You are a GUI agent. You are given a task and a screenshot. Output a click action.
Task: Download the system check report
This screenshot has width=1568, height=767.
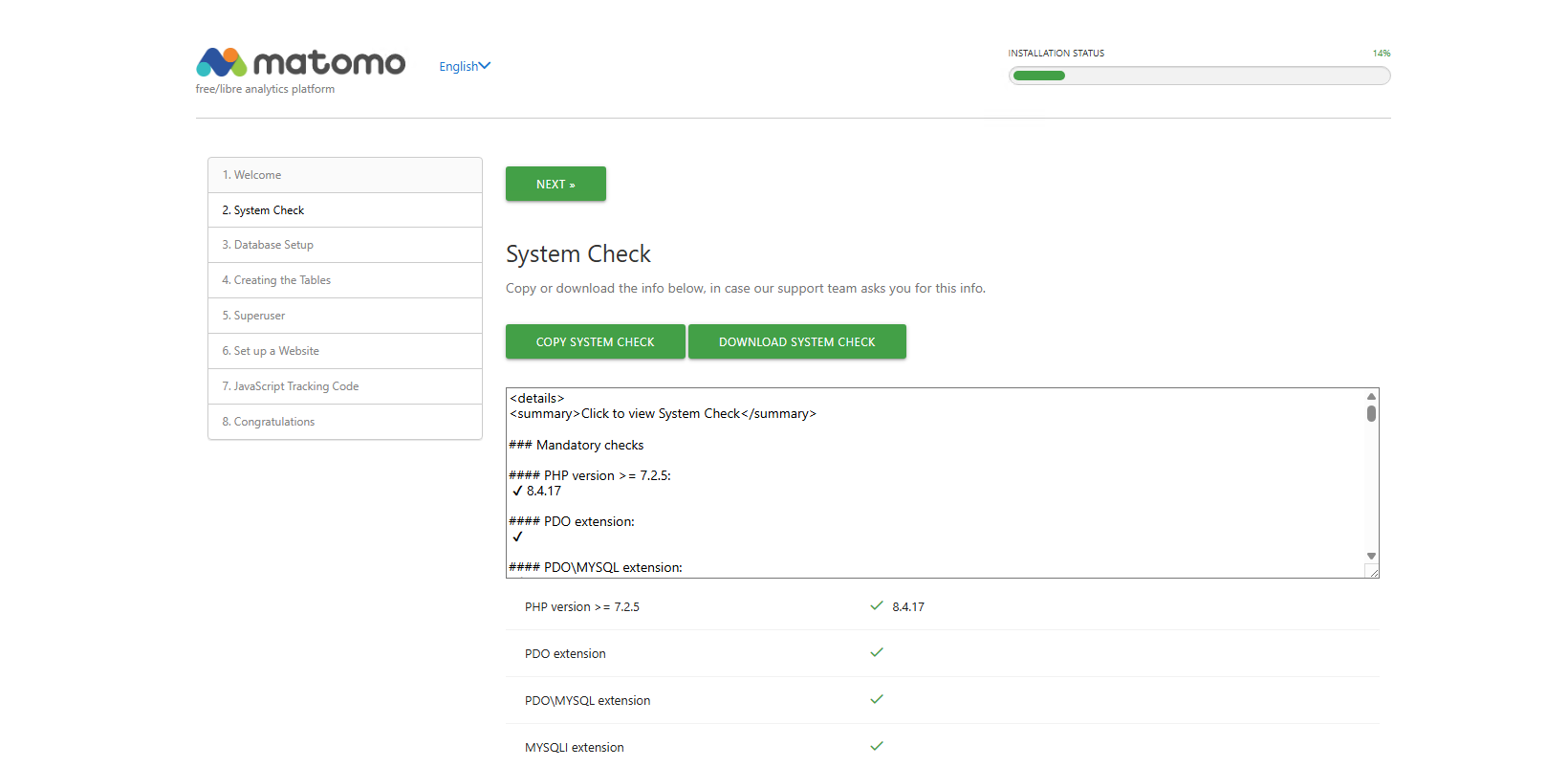point(796,341)
